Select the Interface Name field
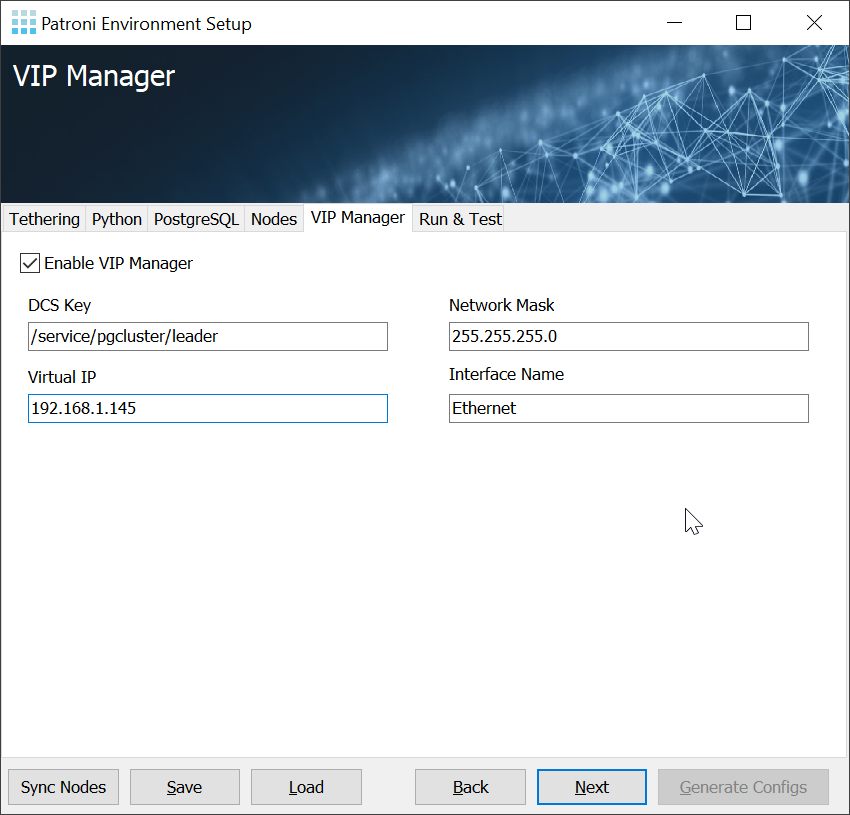The width and height of the screenshot is (850, 815). click(x=628, y=408)
